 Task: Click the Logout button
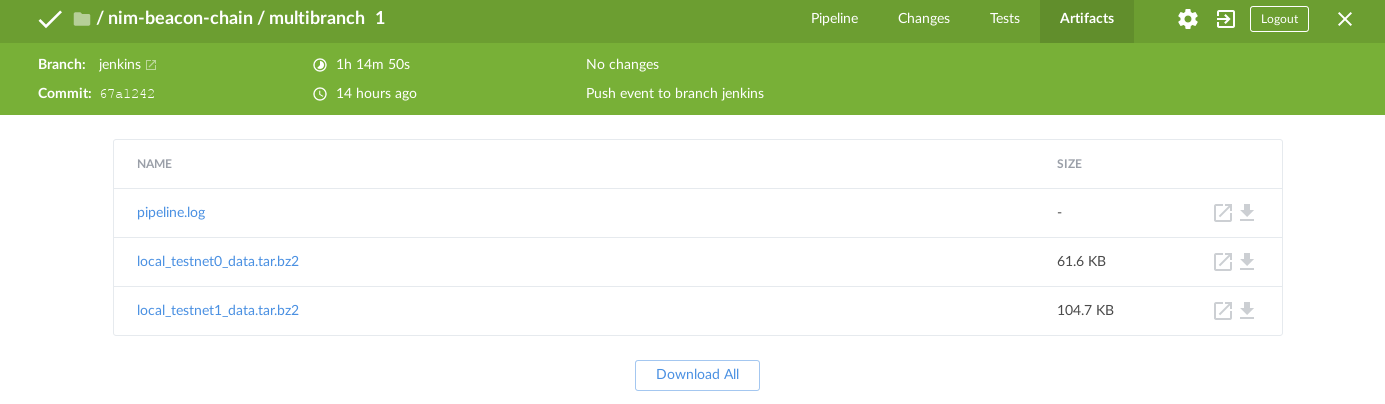(x=1279, y=19)
